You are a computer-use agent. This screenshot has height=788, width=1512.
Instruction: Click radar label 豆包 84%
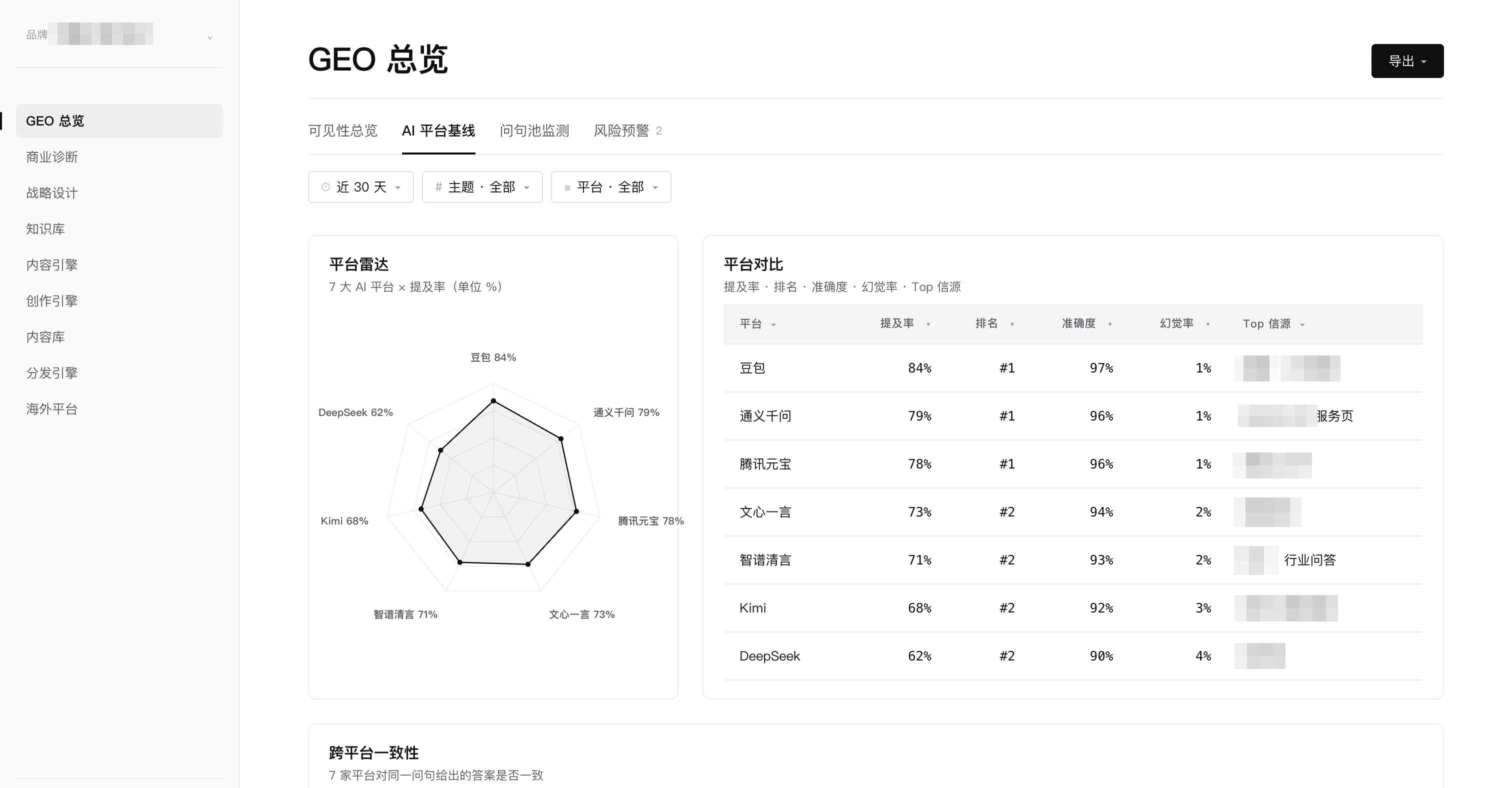493,357
